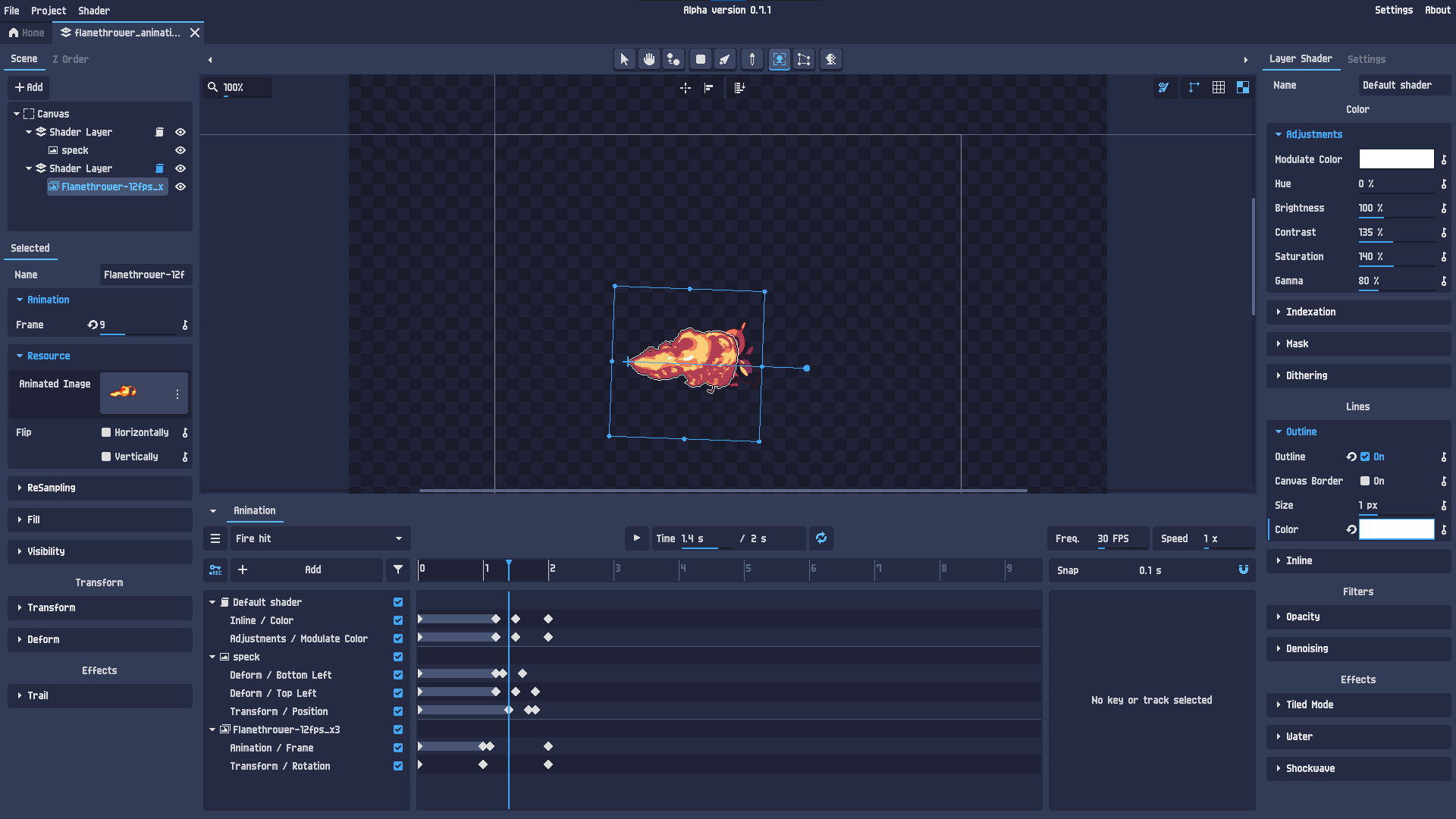Open the Shader menu in the menu bar
The image size is (1456, 819).
[x=93, y=11]
